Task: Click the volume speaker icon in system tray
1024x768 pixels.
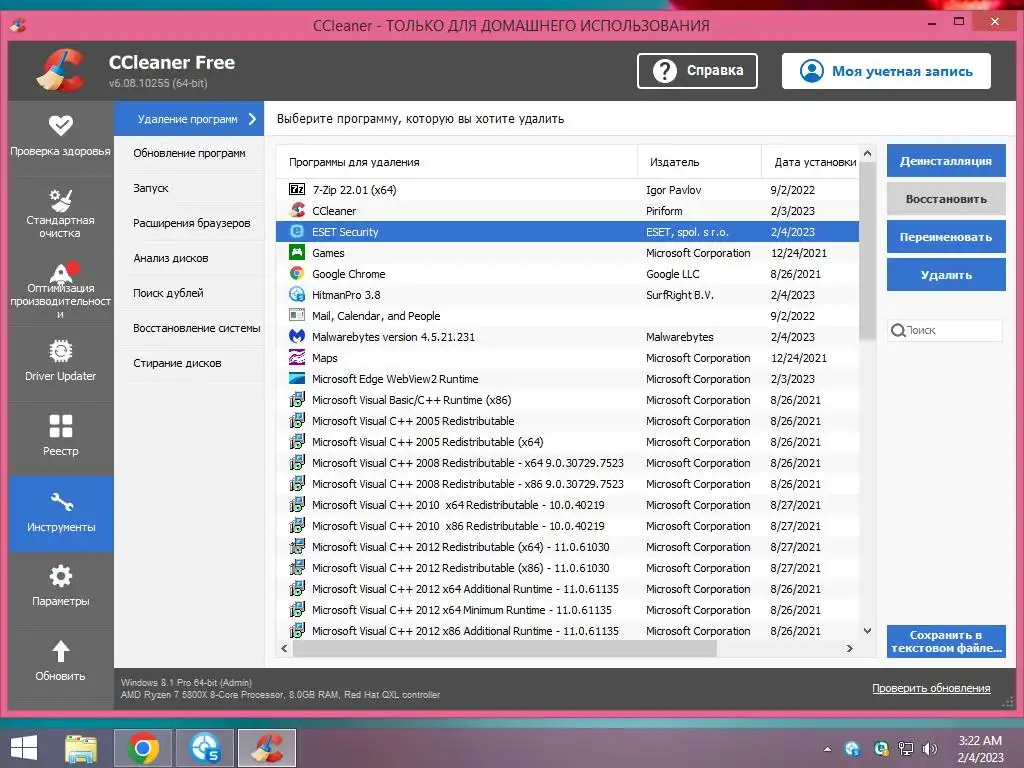Action: click(929, 749)
